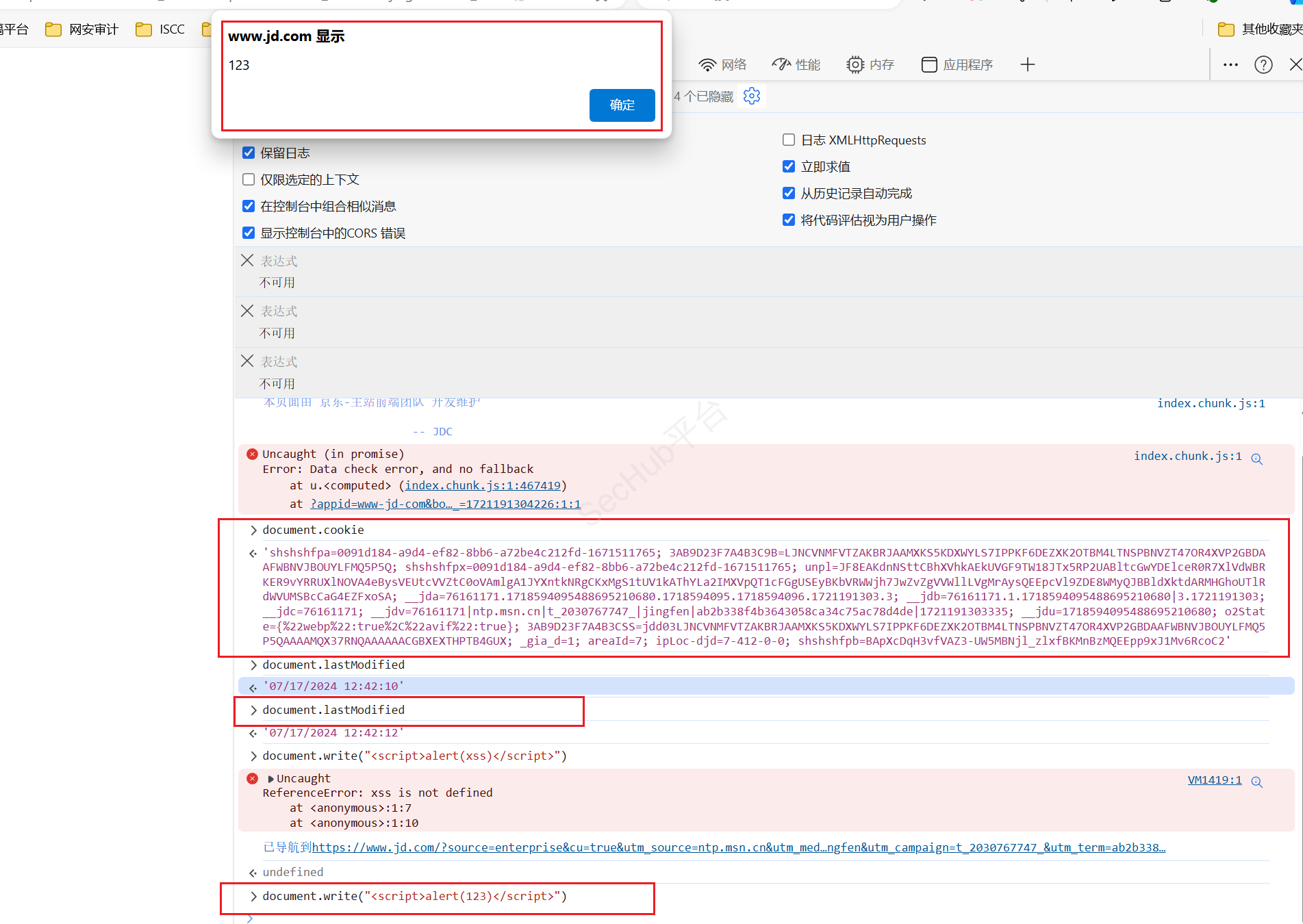The width and height of the screenshot is (1303, 924).
Task: Uncheck the 保留日志 checkbox
Action: 249,153
